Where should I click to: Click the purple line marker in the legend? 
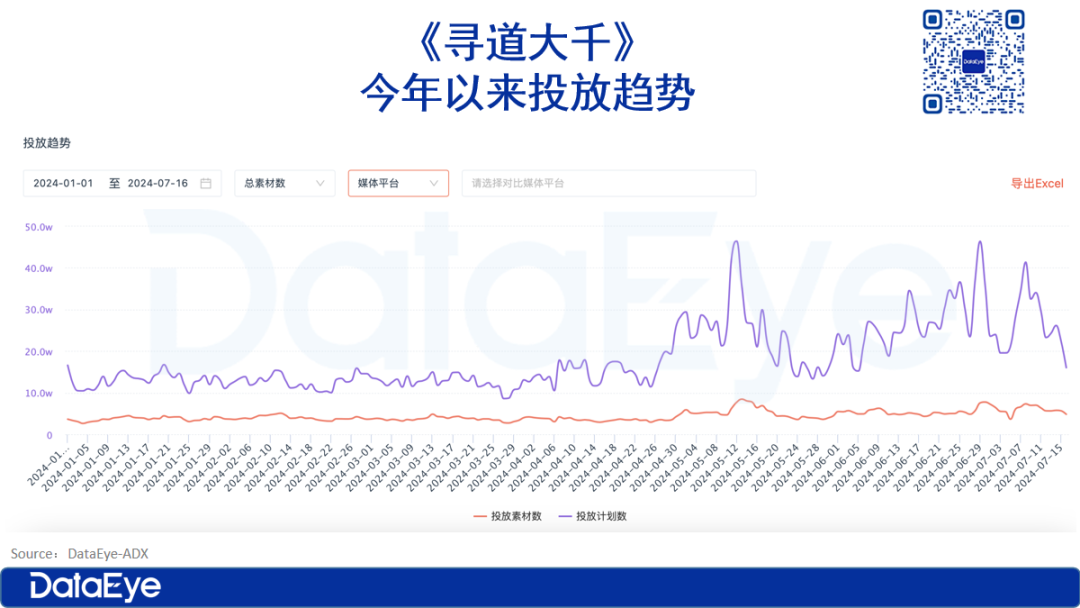[x=565, y=516]
